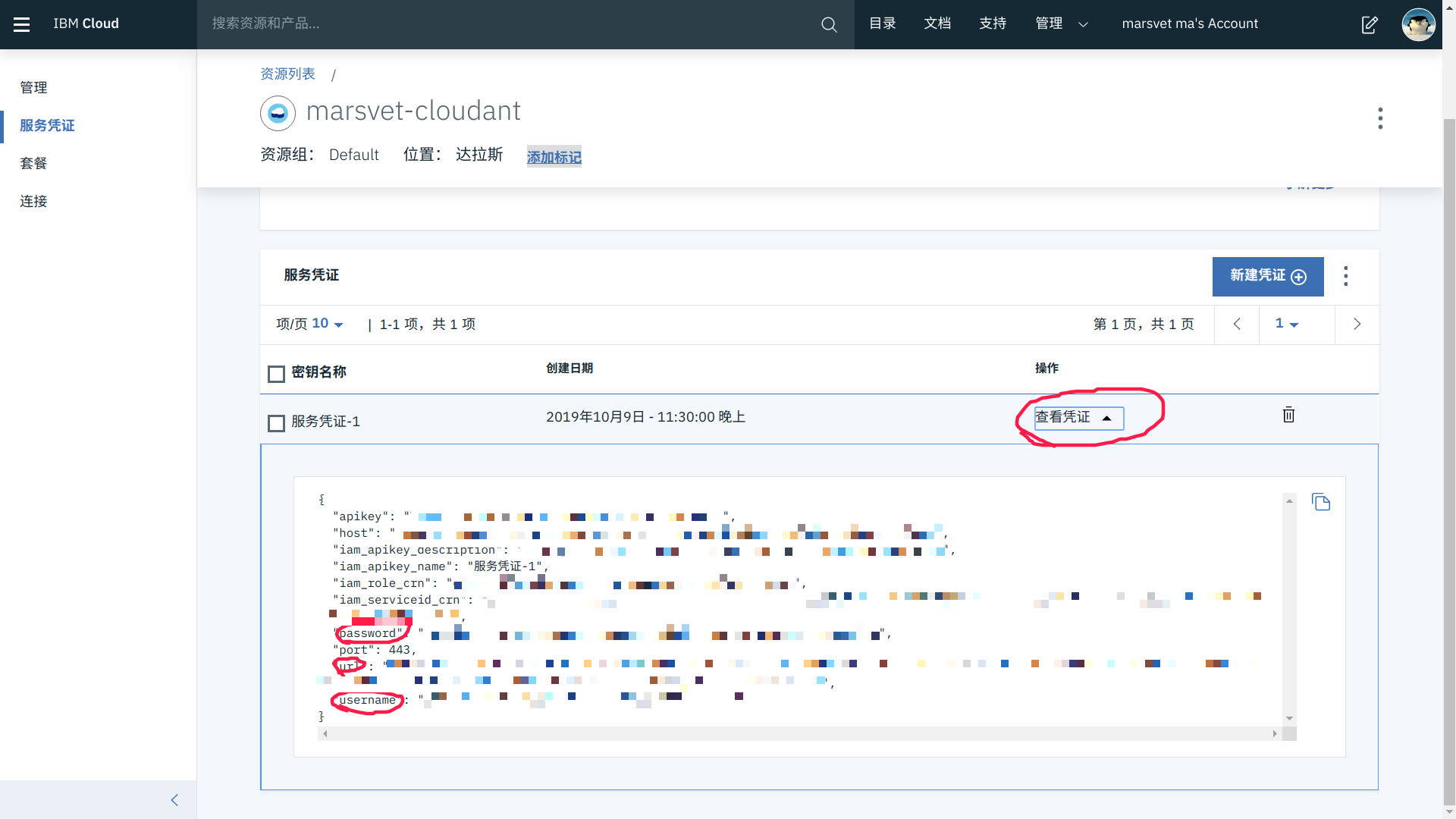Open the user avatar profile menu
Screen dimensions: 1456x819
1417,24
